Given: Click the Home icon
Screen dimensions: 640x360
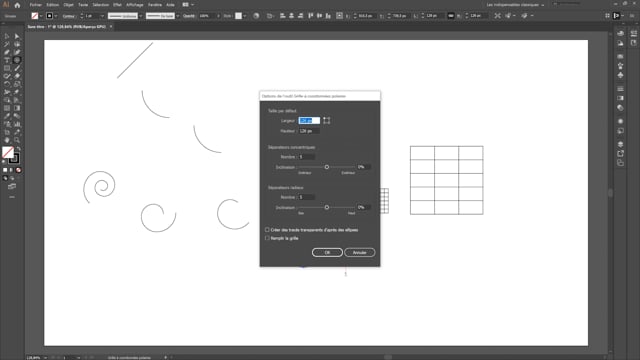Looking at the screenshot, I should point(17,5).
